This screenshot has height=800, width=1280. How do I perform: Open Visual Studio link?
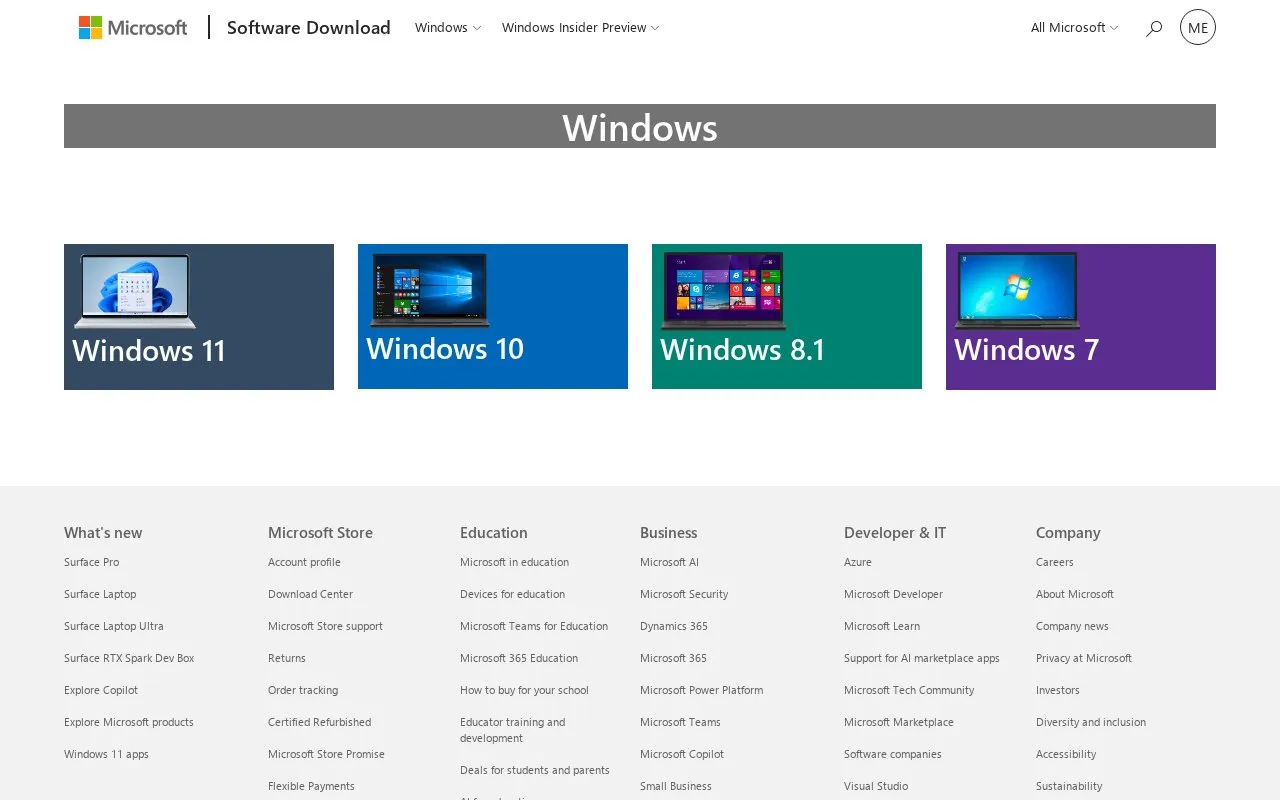876,786
